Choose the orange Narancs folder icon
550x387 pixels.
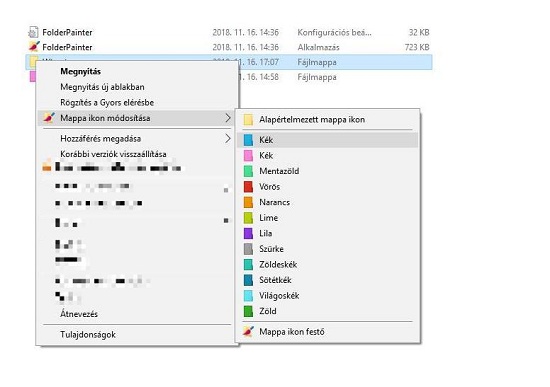pyautogui.click(x=248, y=202)
